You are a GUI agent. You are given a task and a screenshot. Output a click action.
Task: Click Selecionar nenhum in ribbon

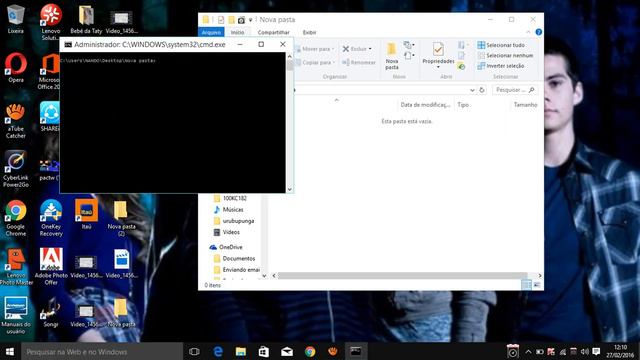(x=505, y=55)
